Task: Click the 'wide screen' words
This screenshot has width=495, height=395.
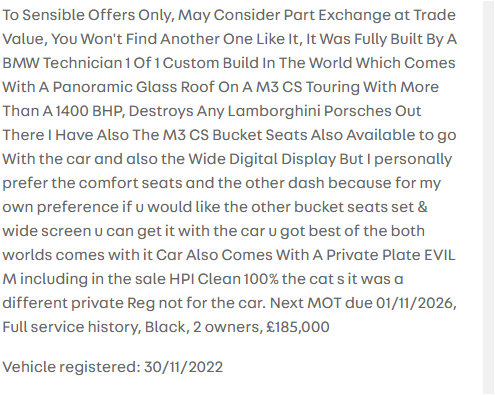Action: click(x=47, y=231)
